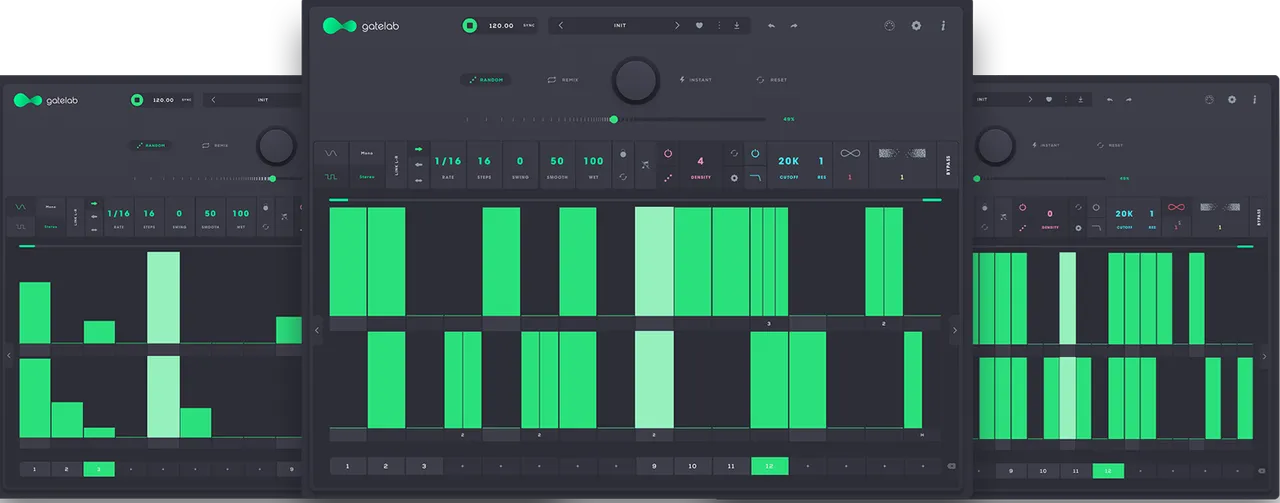This screenshot has height=503, width=1280.
Task: Favorite the INIT preset with the center heart icon
Action: [699, 26]
